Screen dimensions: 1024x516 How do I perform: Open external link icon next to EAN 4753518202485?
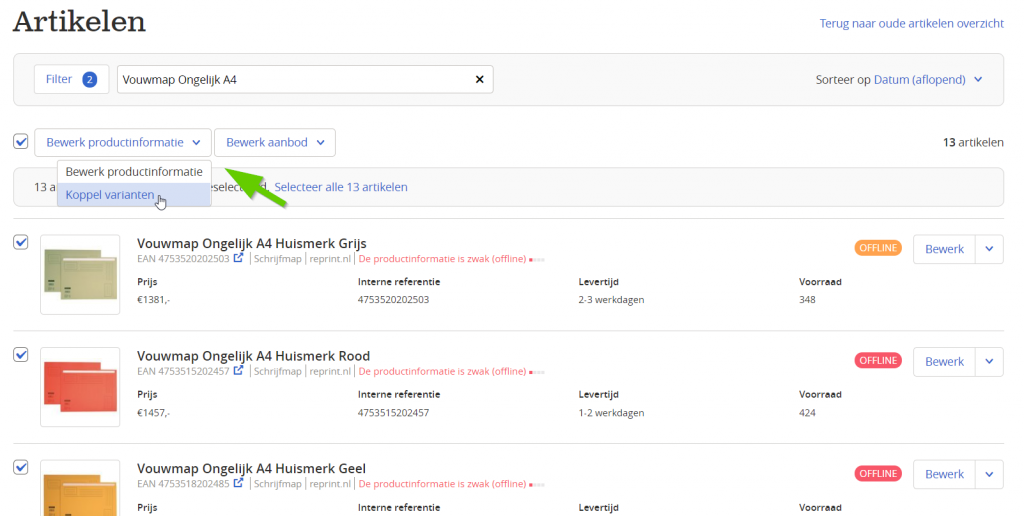coord(238,483)
